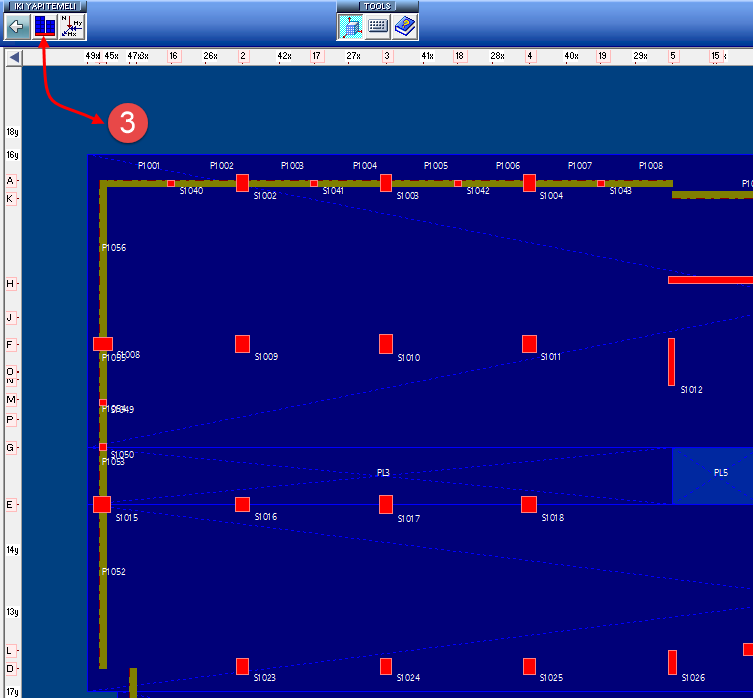Select axis marker 16 on top ruler

[x=174, y=57]
